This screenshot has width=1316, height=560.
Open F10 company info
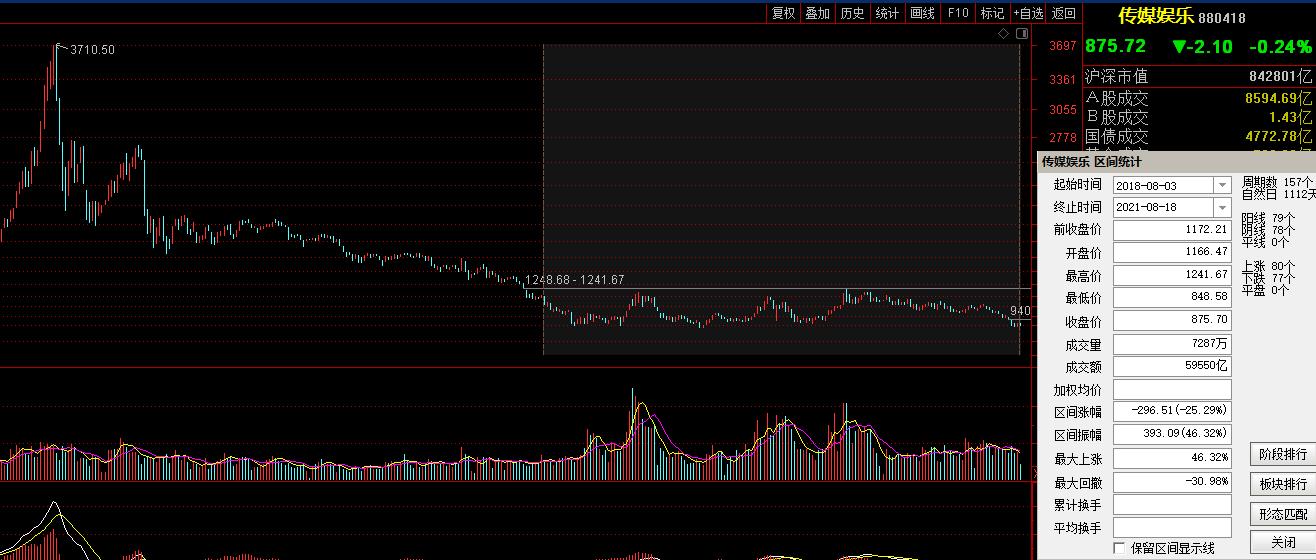point(957,13)
